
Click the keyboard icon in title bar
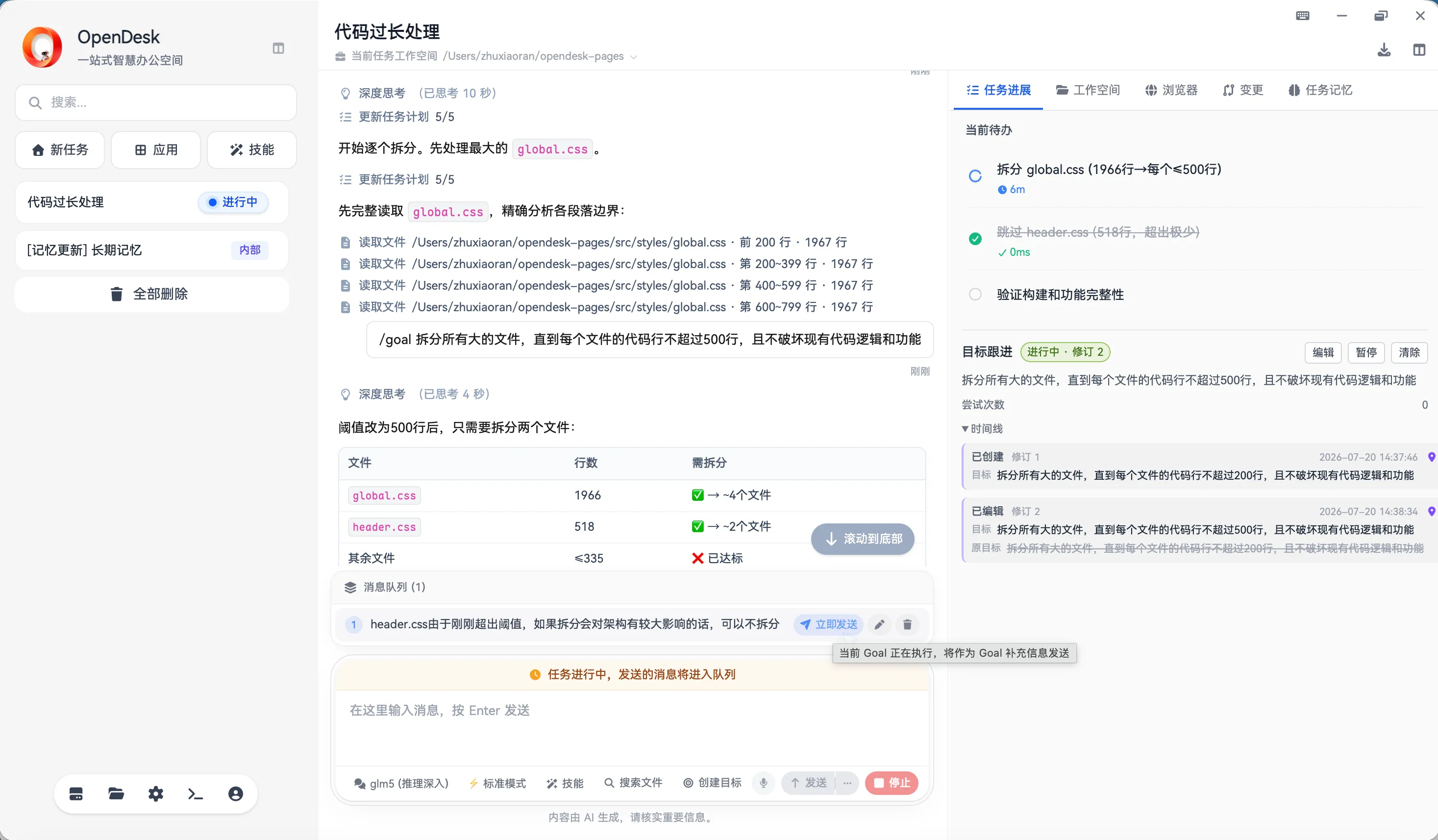point(1303,16)
